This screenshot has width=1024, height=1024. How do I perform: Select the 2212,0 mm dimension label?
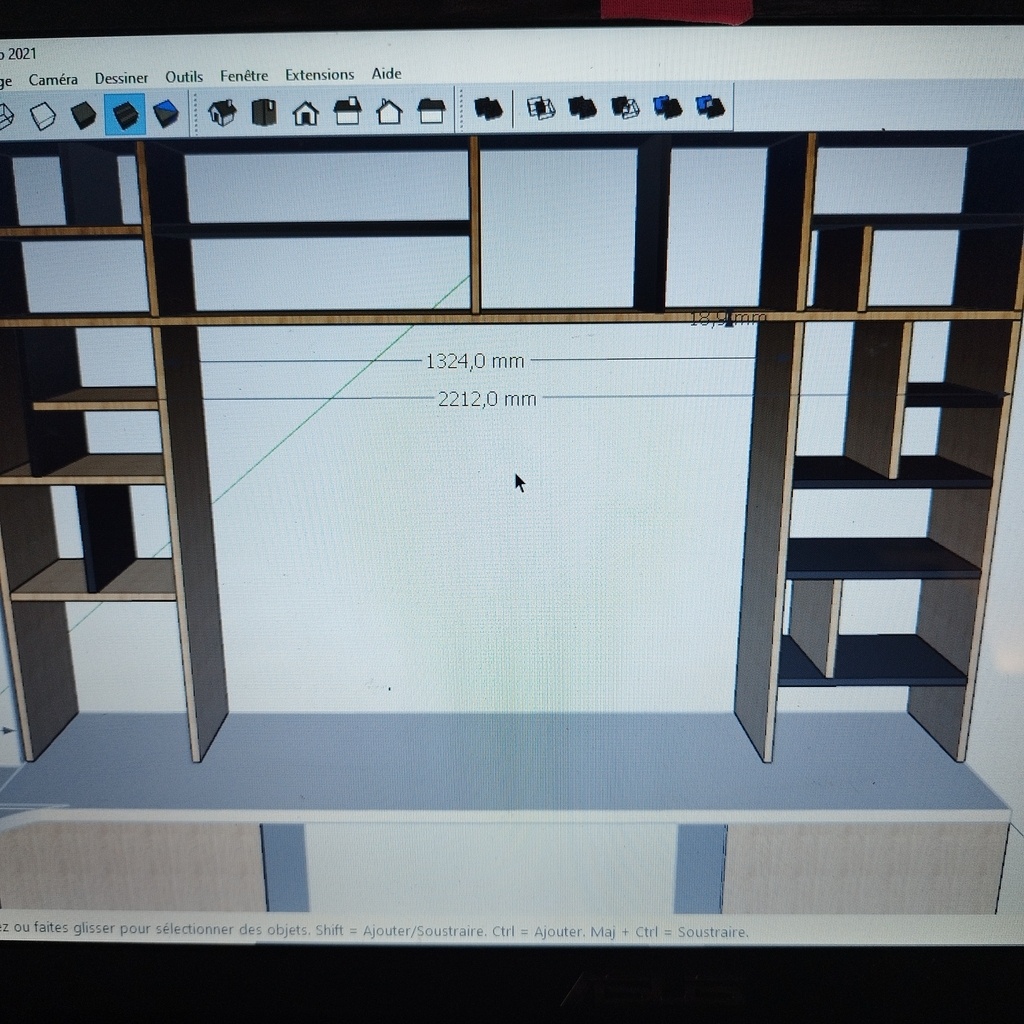[487, 398]
